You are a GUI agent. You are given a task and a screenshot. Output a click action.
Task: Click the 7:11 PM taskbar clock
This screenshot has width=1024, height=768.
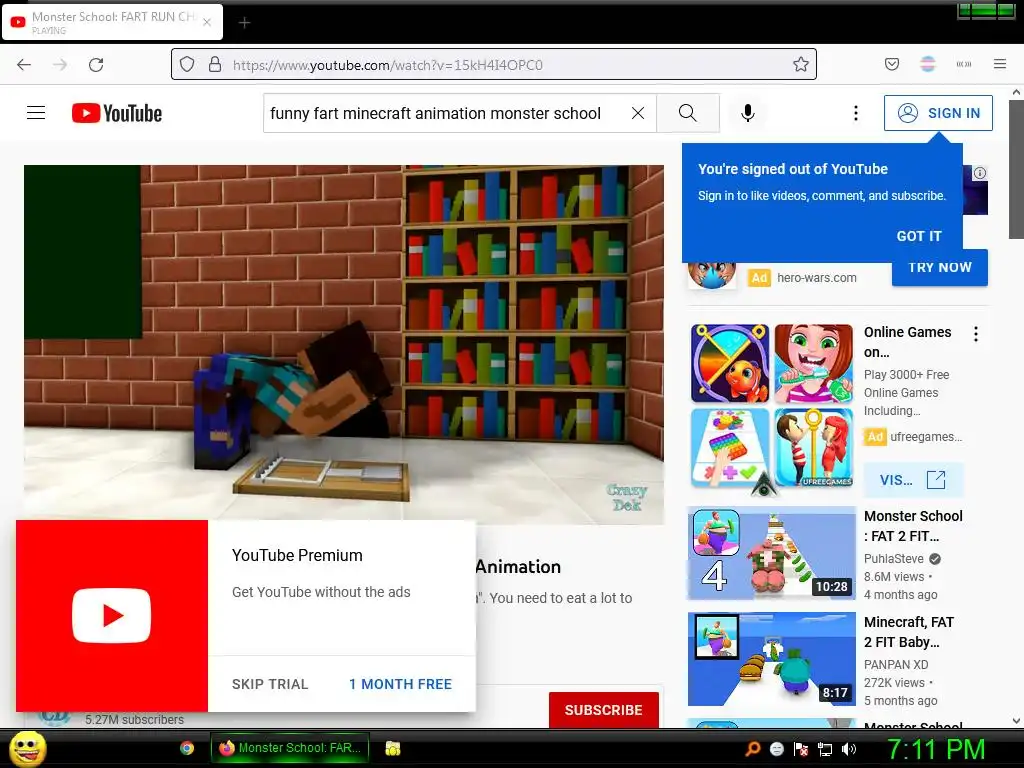click(936, 749)
